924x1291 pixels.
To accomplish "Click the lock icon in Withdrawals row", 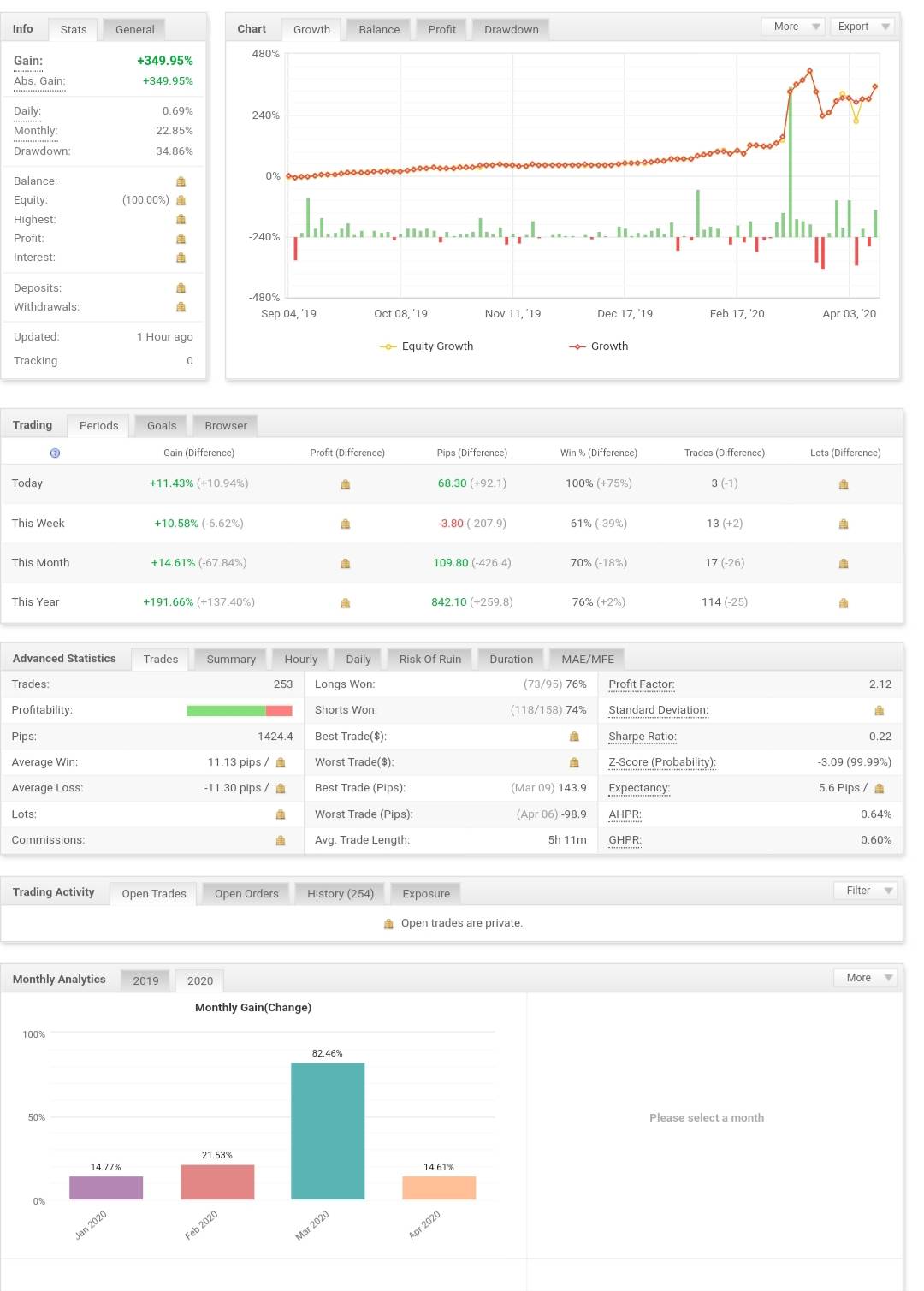I will click(x=181, y=307).
